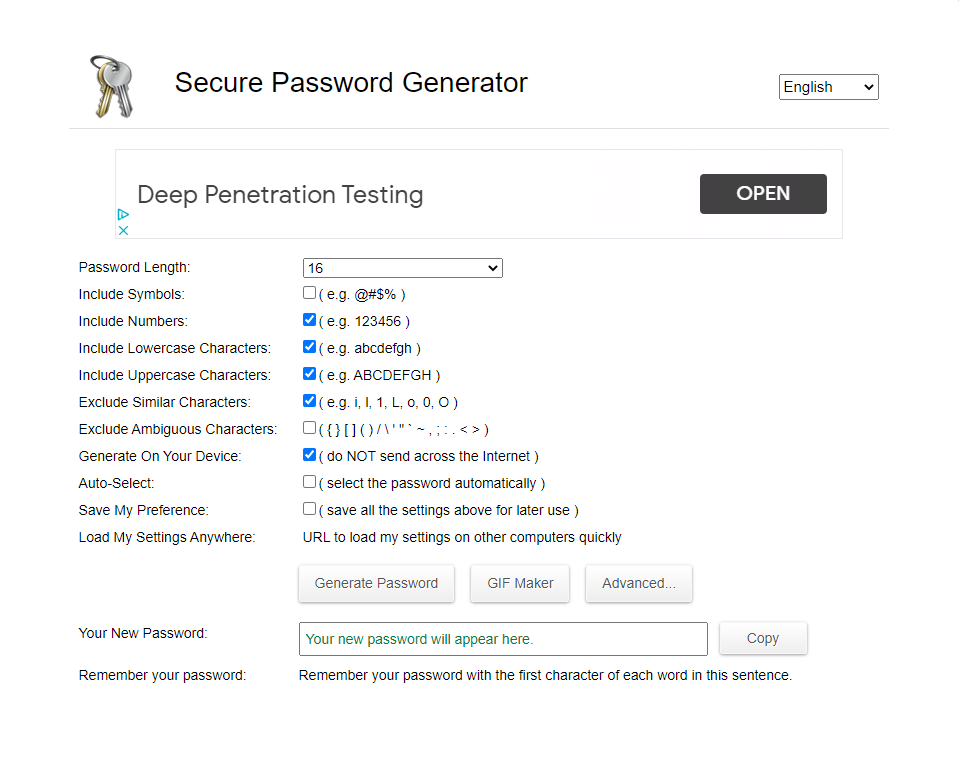Click the ad info triangle icon
The width and height of the screenshot is (959, 776).
click(x=123, y=214)
